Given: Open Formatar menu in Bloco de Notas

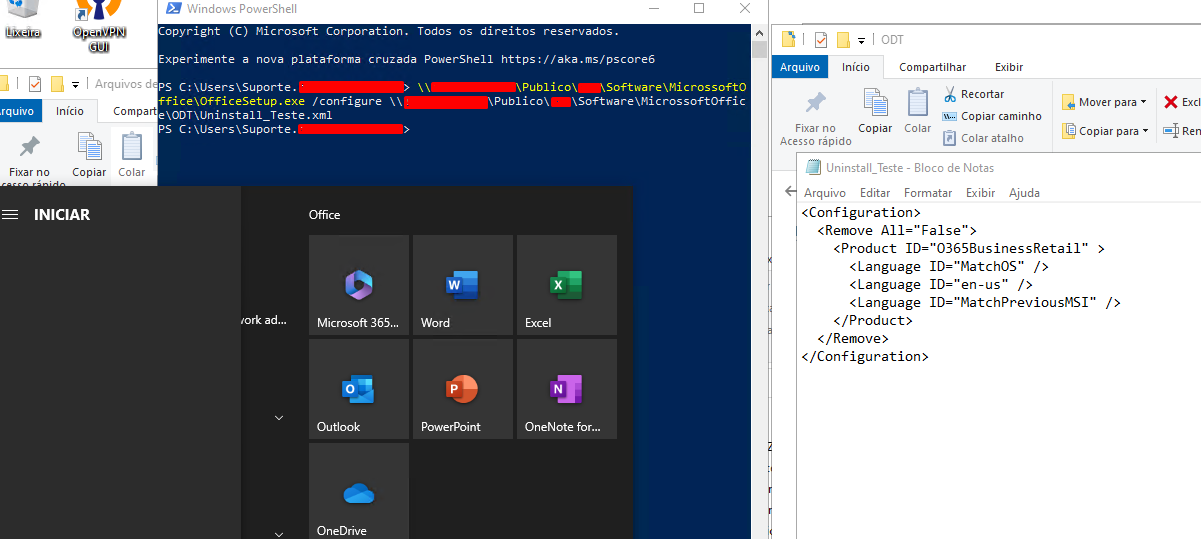Looking at the screenshot, I should click(x=928, y=193).
